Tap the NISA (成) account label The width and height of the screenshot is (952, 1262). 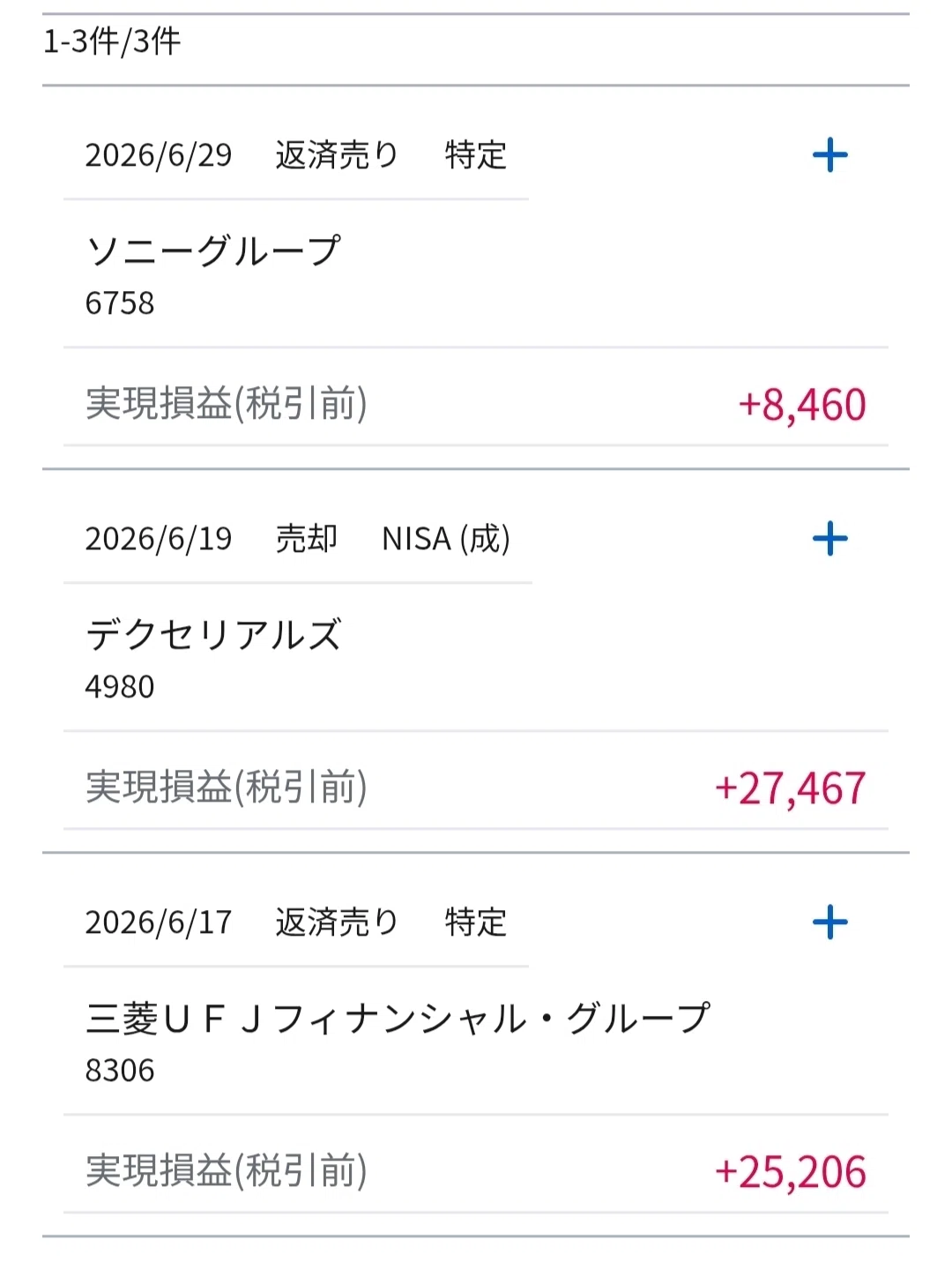[x=446, y=539]
